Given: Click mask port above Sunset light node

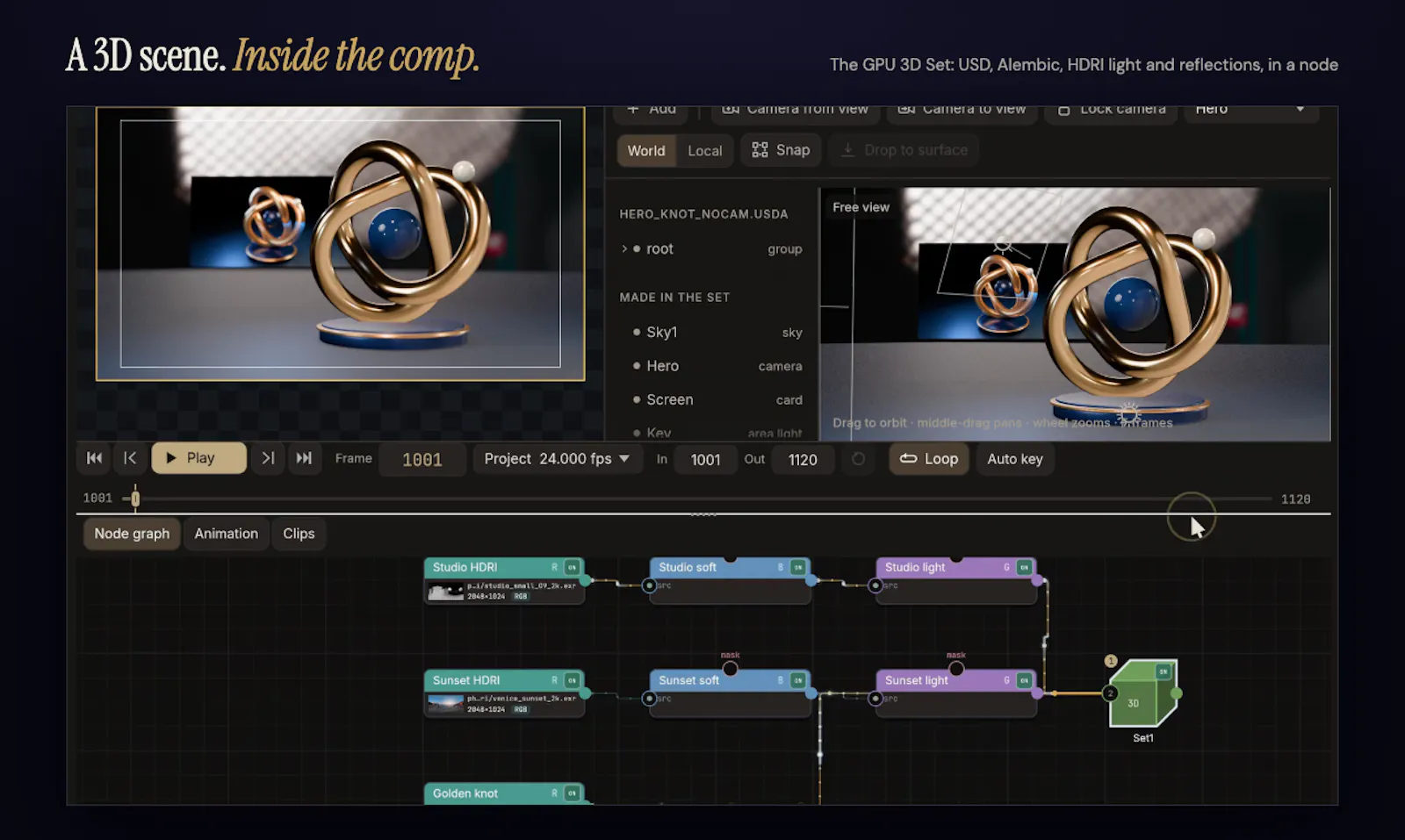Looking at the screenshot, I should coord(956,669).
